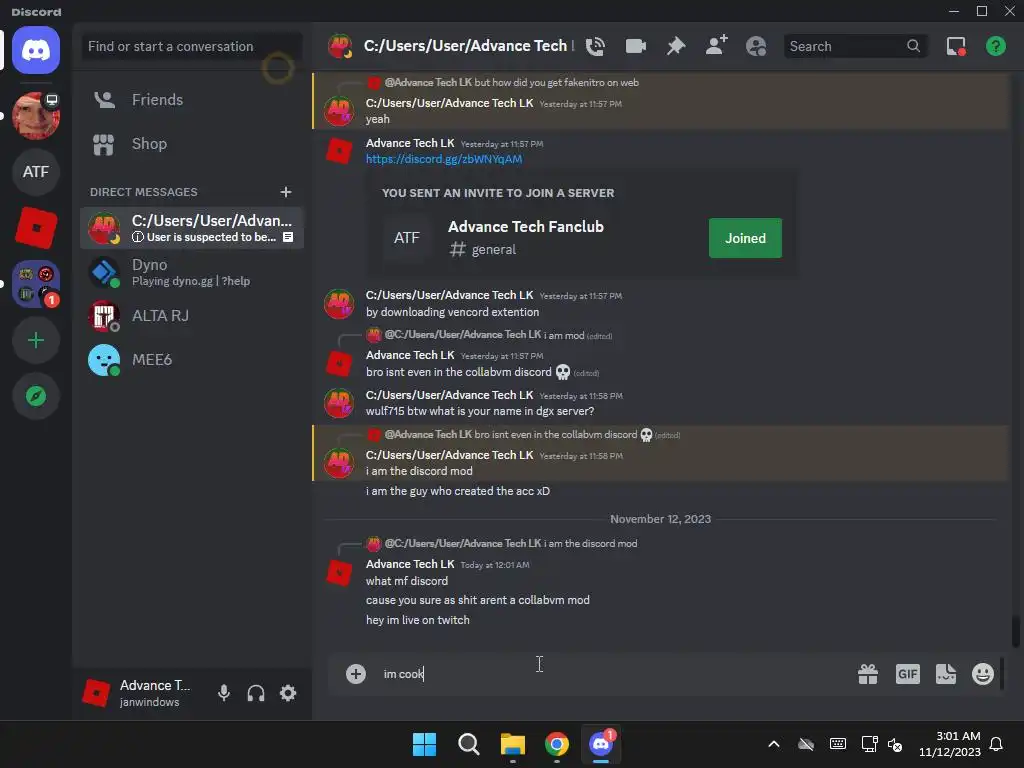Click the chat scrollbar thumb
Screen dimensions: 1024x768
1016,631
